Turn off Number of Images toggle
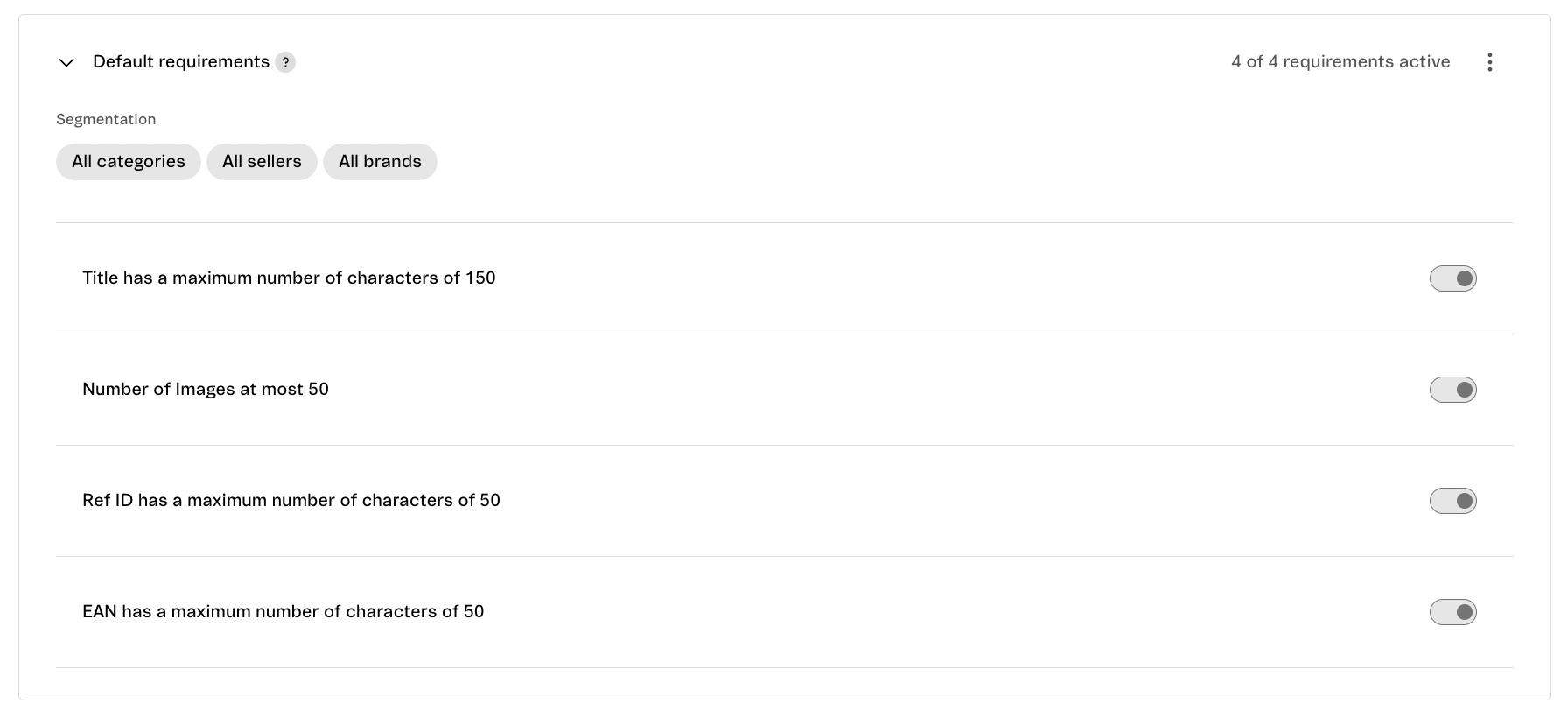 tap(1452, 390)
